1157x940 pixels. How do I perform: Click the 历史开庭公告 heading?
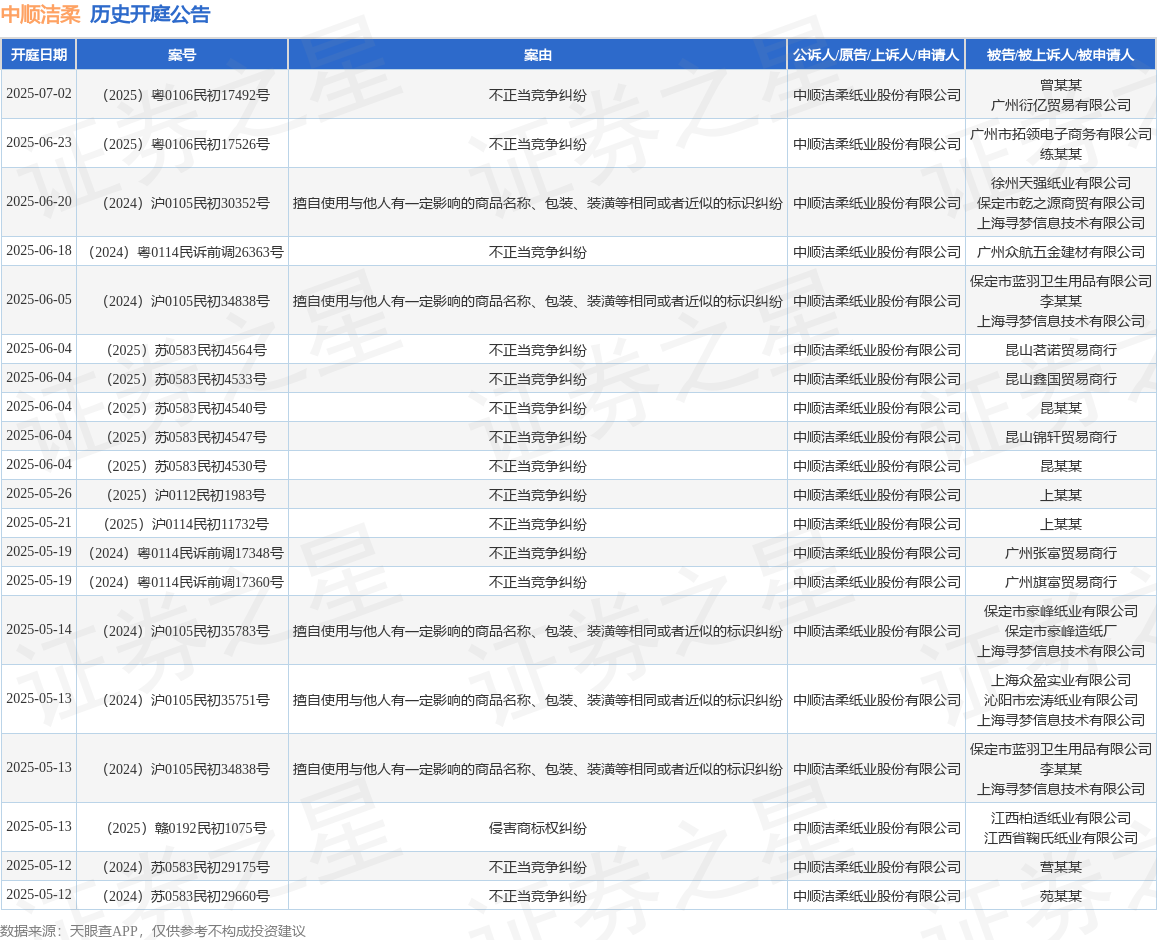(150, 14)
